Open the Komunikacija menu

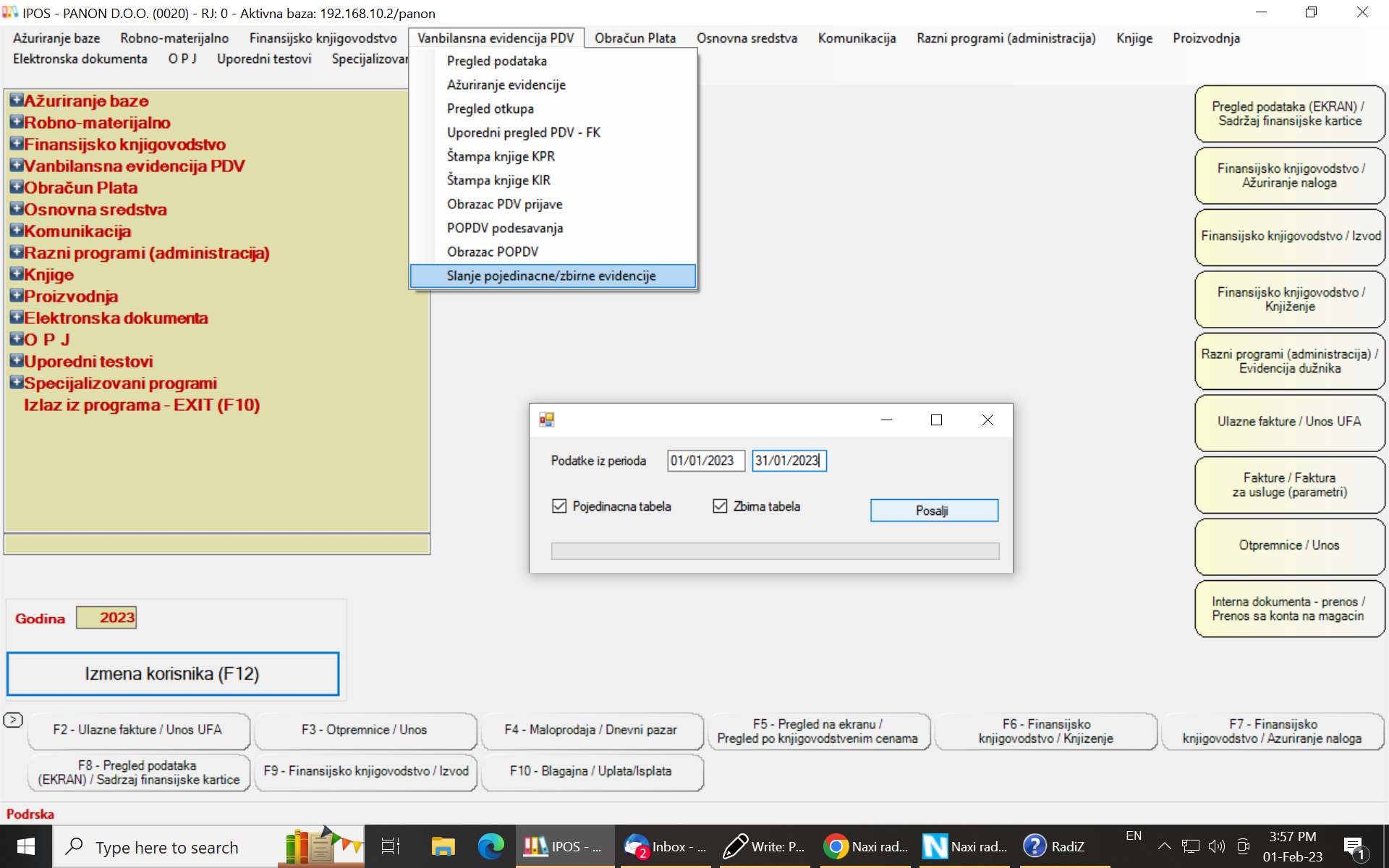tap(857, 38)
